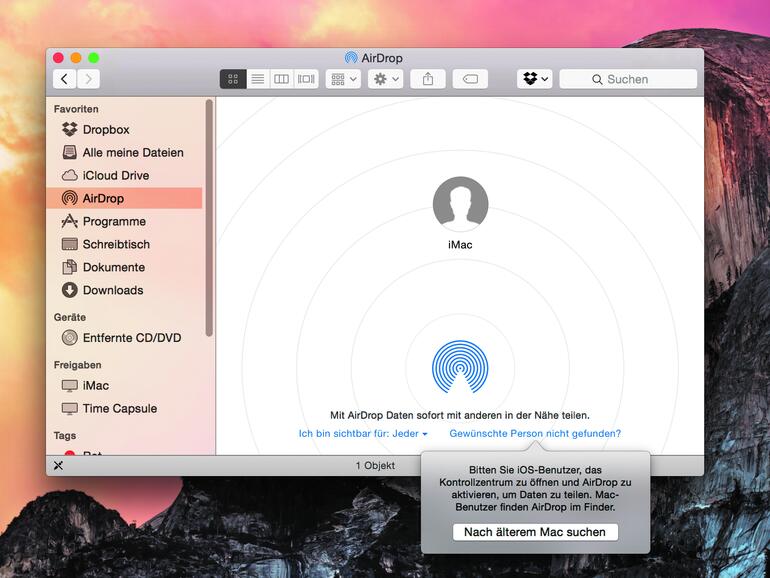Switch to list view

(x=258, y=79)
